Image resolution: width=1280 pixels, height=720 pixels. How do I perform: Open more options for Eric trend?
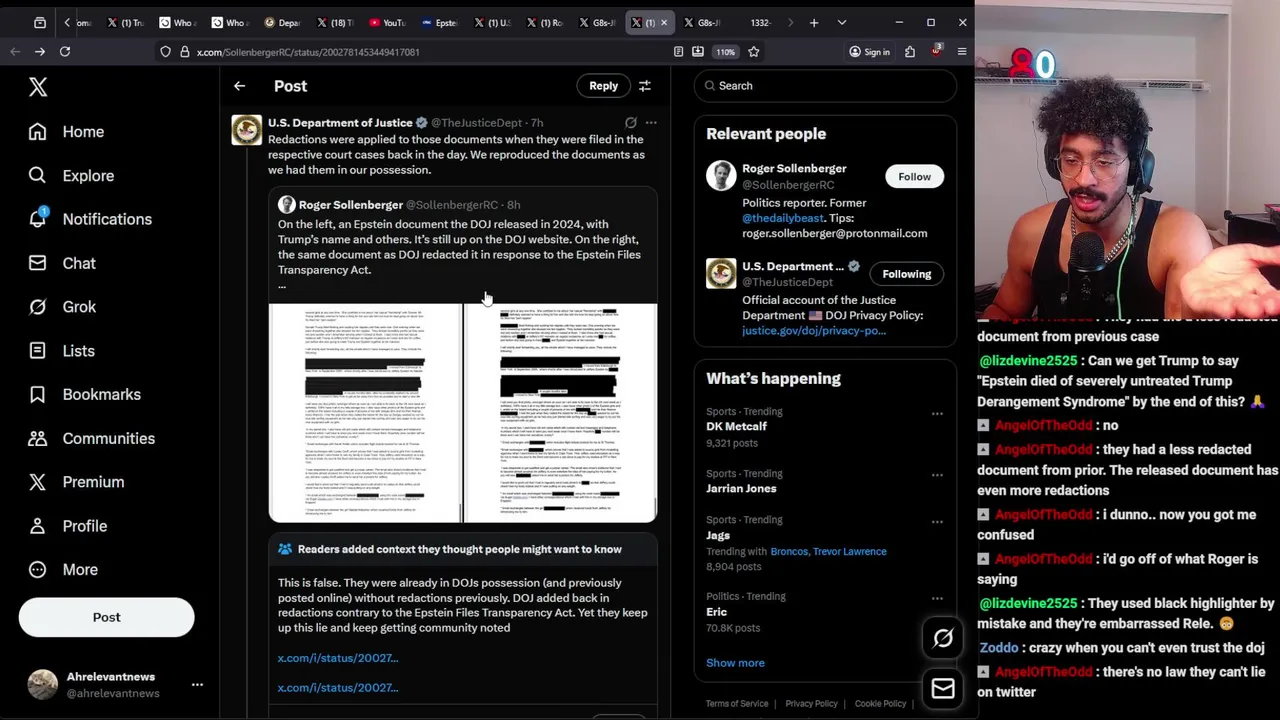click(937, 599)
